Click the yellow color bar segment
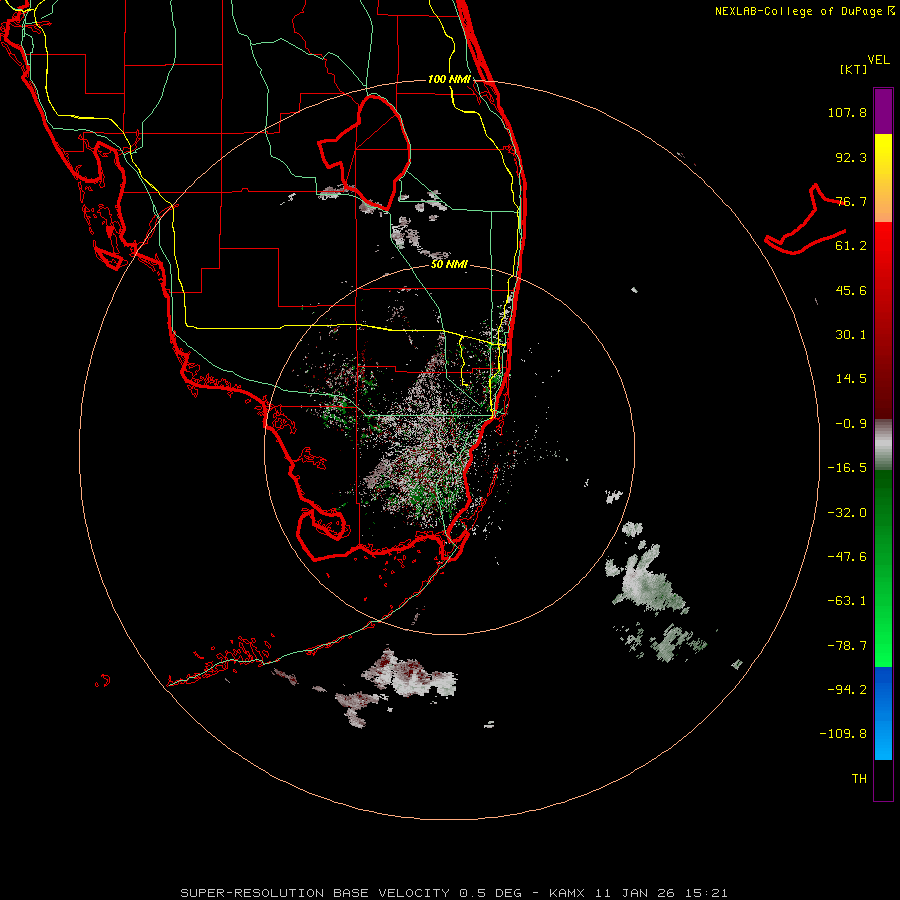The height and width of the screenshot is (900, 900). [883, 178]
